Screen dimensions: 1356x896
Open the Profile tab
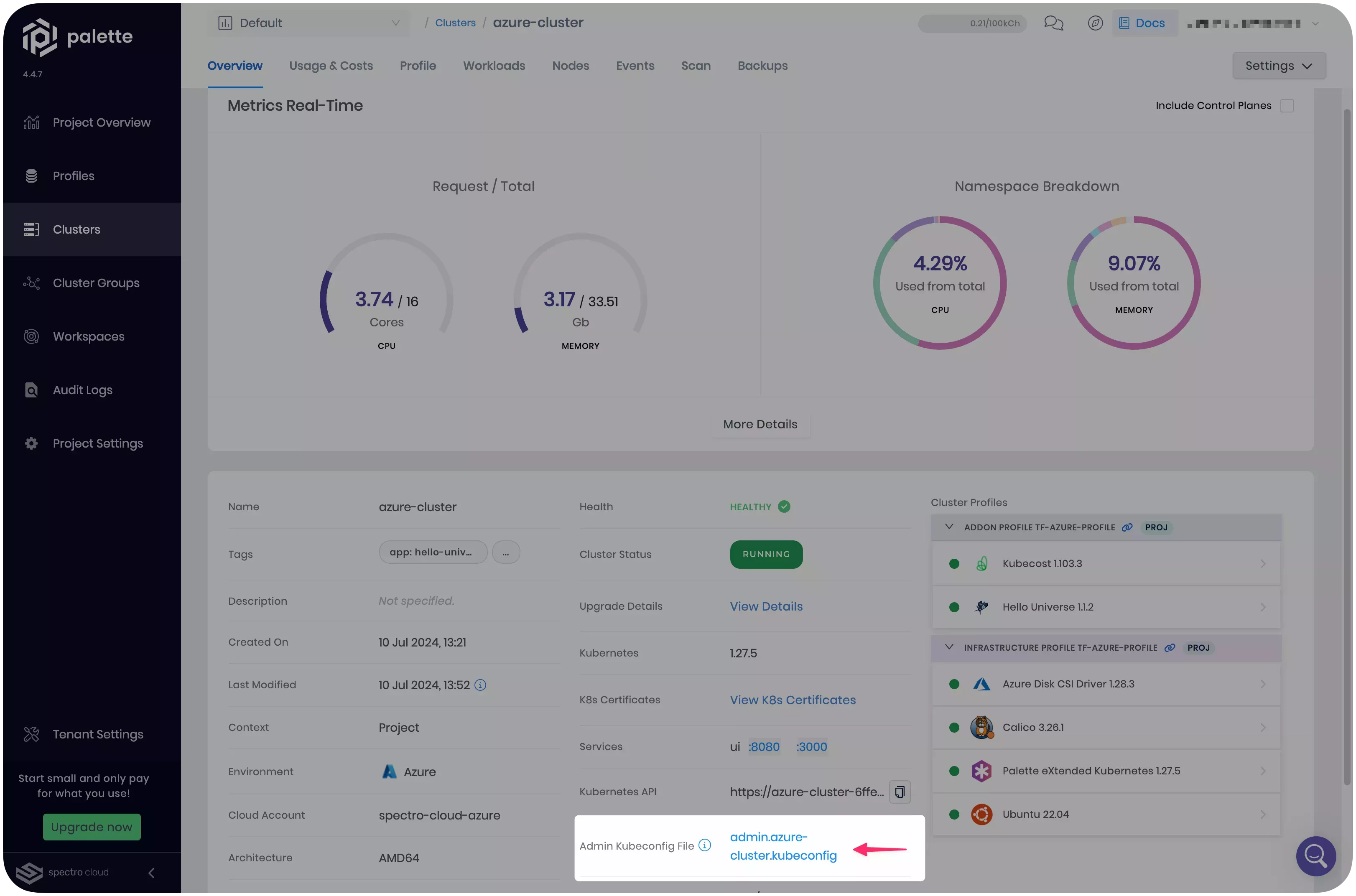pyautogui.click(x=418, y=66)
